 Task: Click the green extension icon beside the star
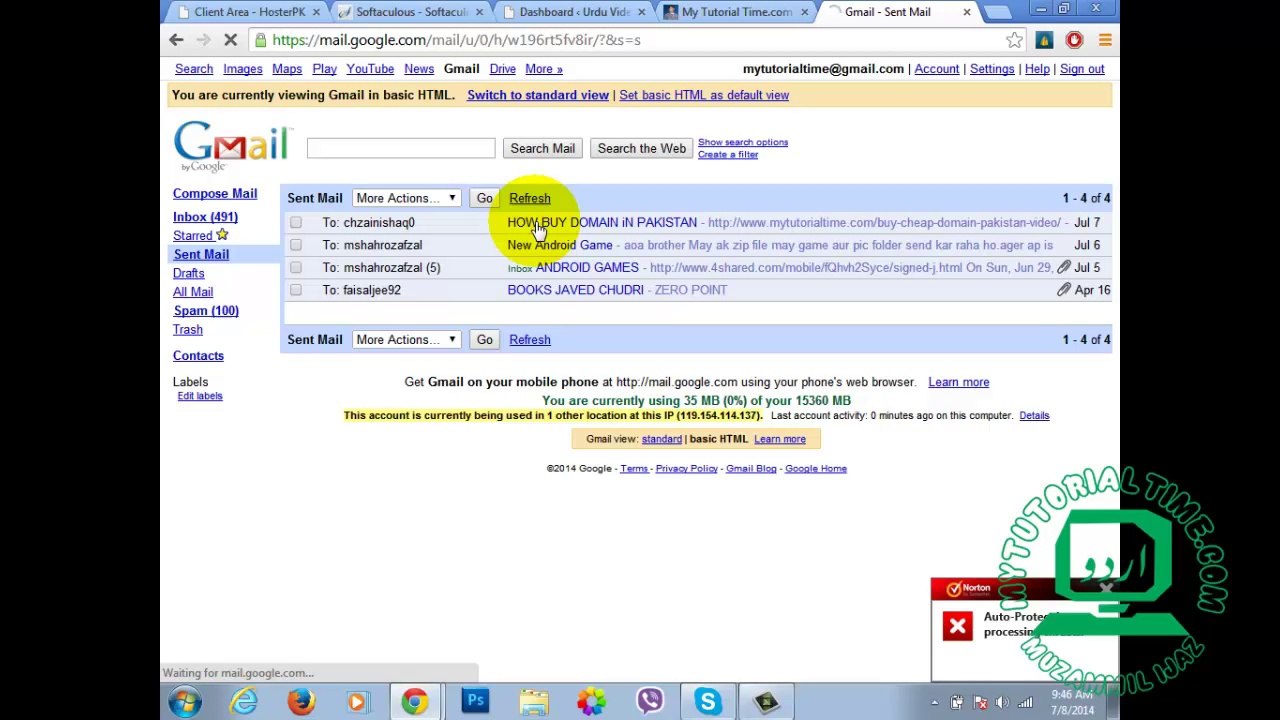tap(1044, 40)
